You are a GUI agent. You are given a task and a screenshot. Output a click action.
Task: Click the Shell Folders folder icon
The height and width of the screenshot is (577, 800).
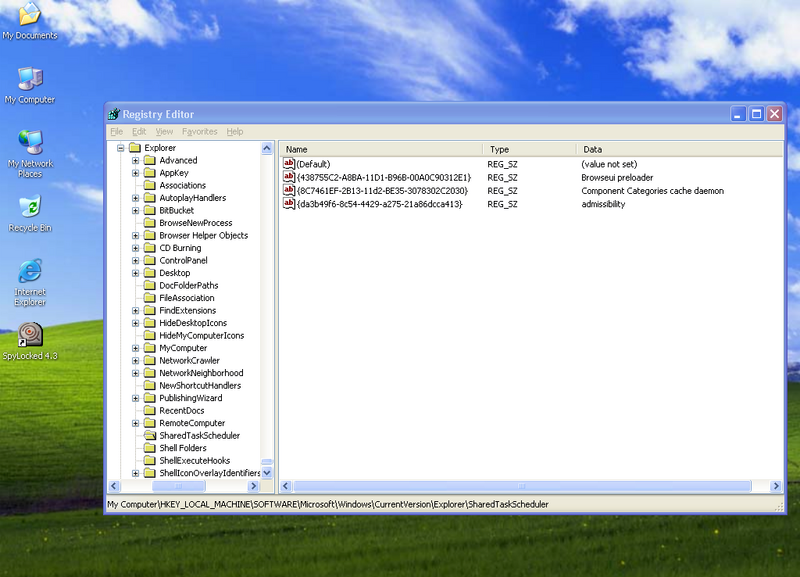(x=149, y=448)
